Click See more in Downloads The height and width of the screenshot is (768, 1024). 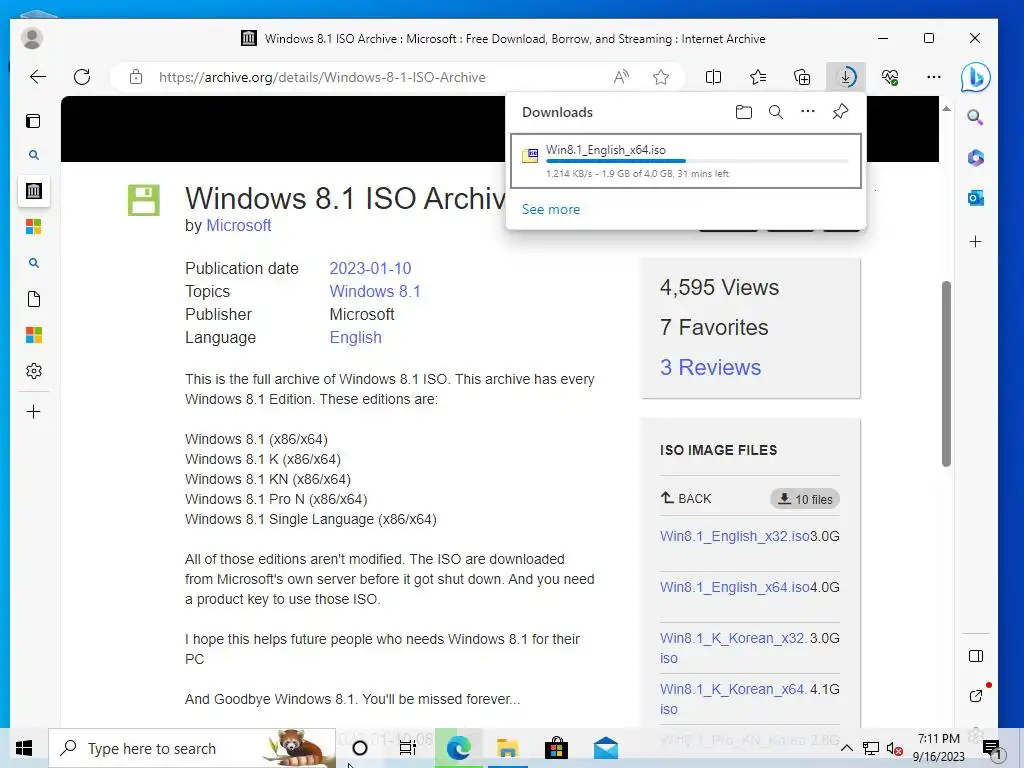click(x=551, y=209)
